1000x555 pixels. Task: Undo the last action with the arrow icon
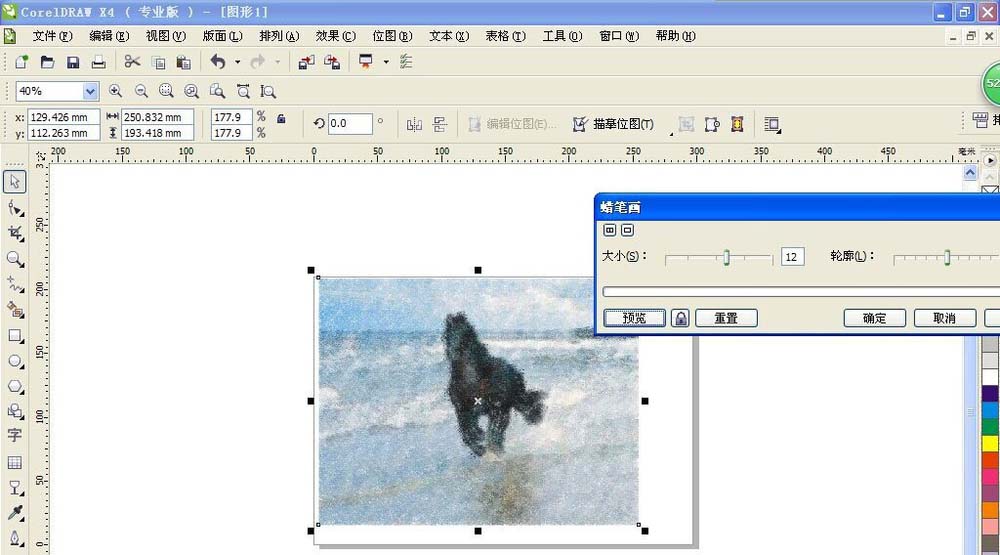218,62
